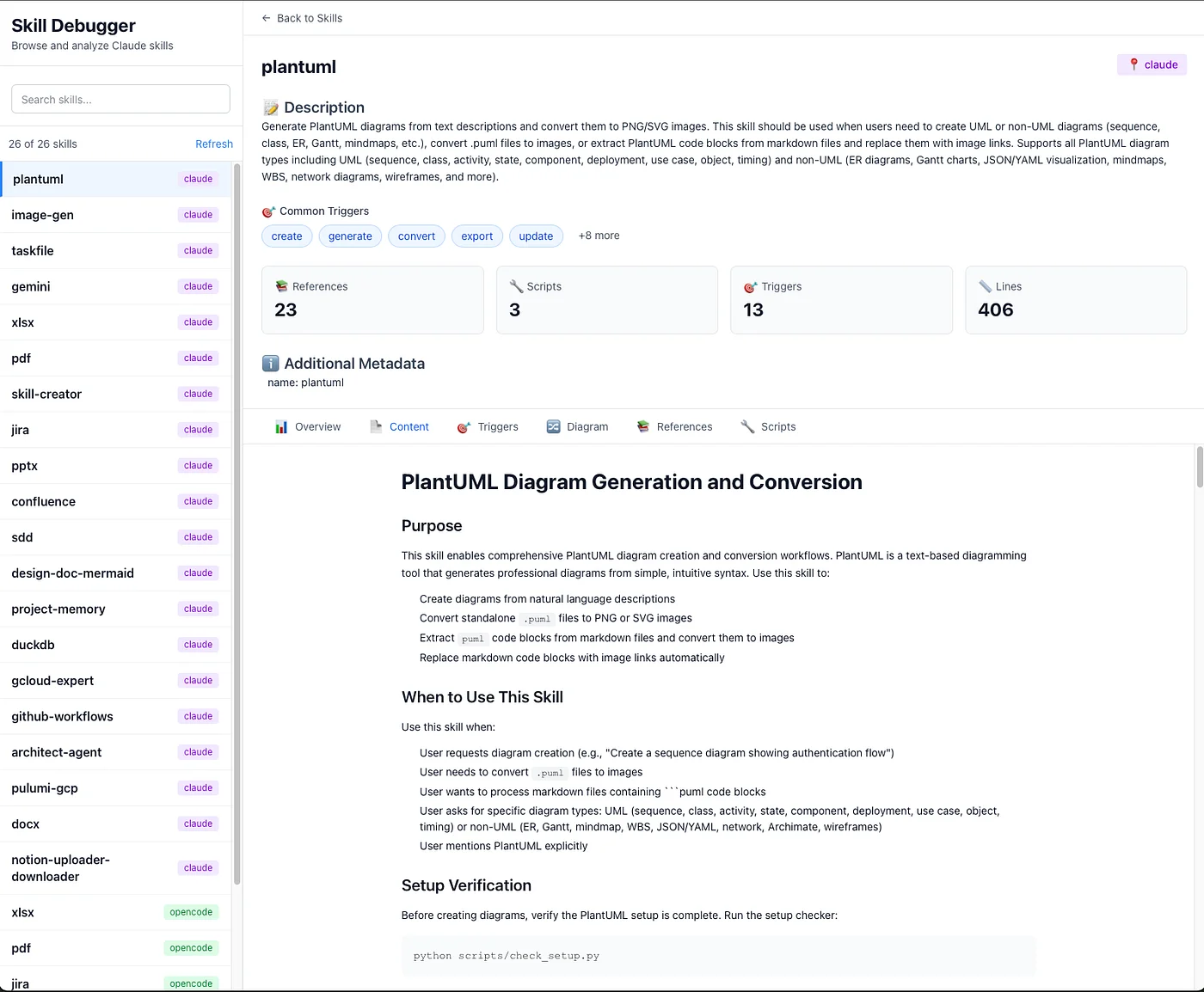Click the content pane scrollbar thumb

1200,467
